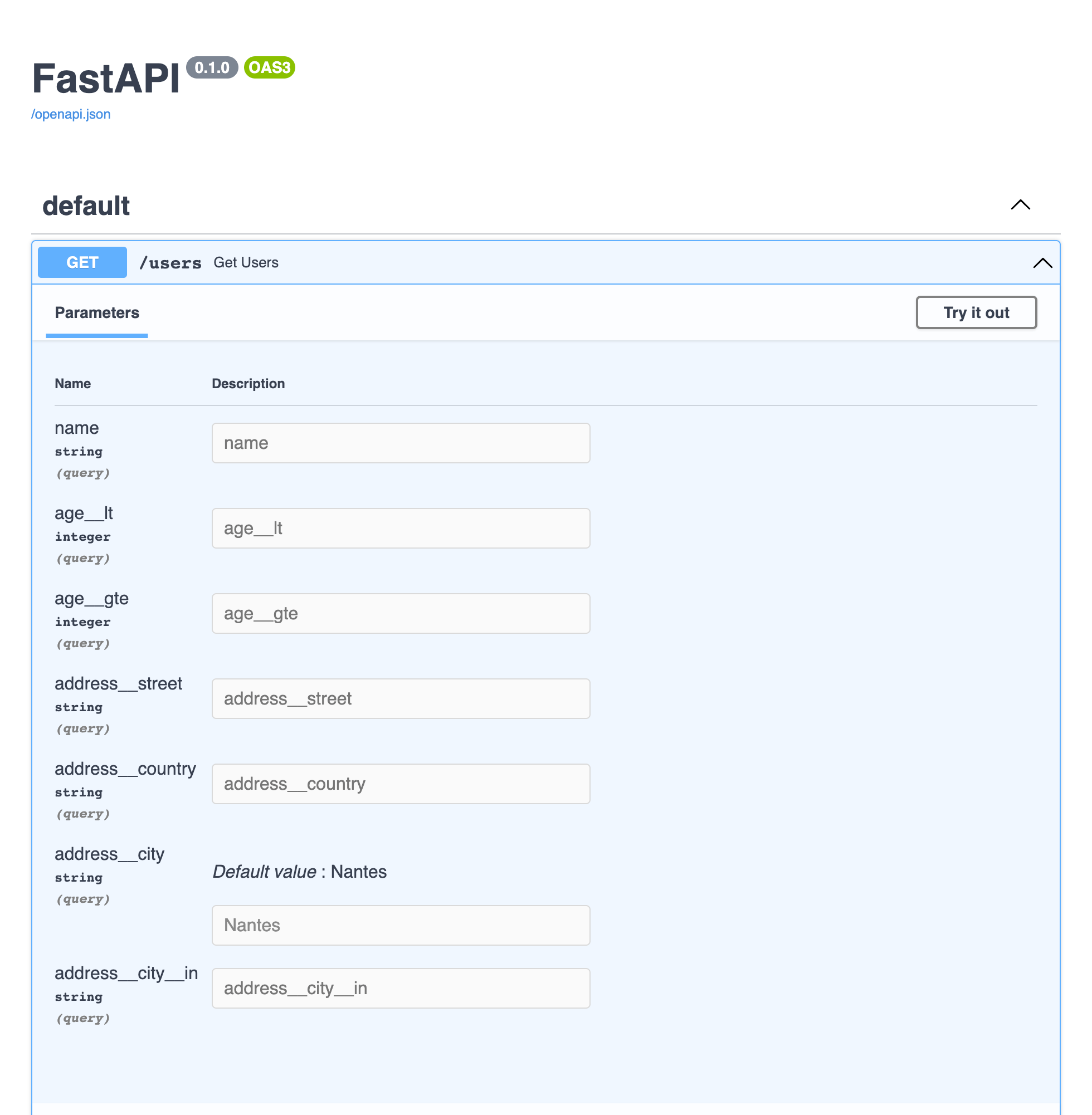This screenshot has height=1115, width=1092.
Task: Click the Try it out button
Action: [x=976, y=312]
